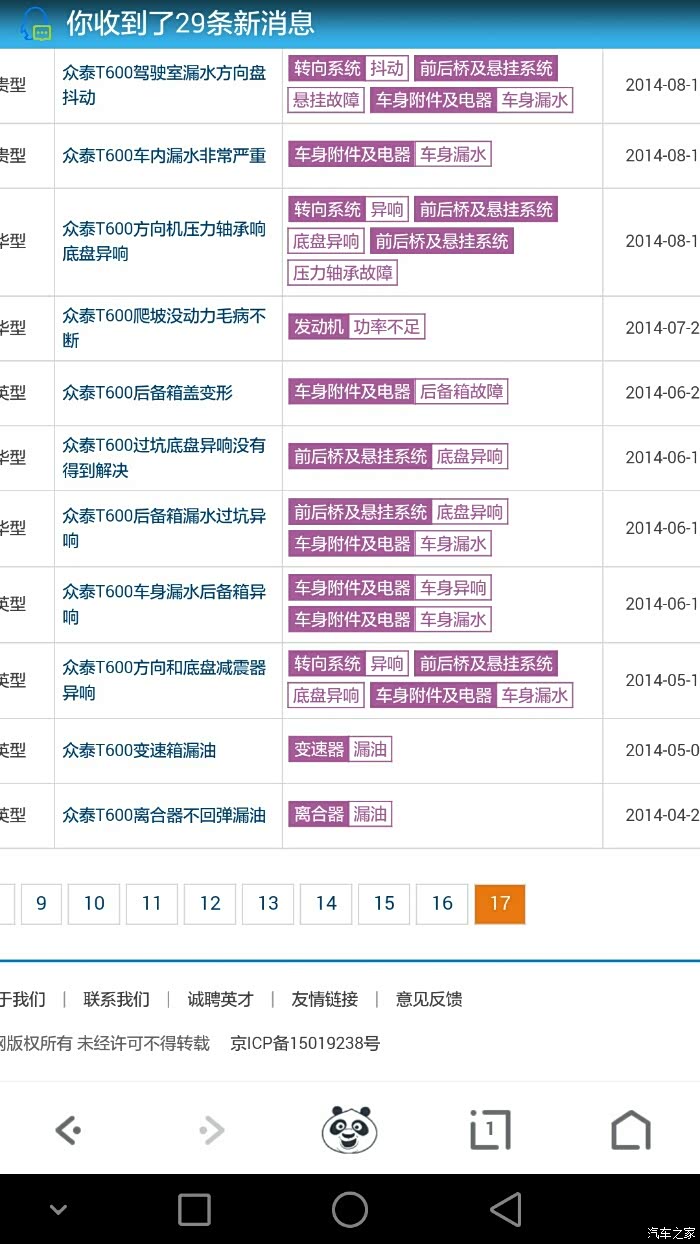Viewport: 700px width, 1244px height.
Task: Open complaint 众泰T600后备箱漏水过坑异响
Action: (x=164, y=528)
